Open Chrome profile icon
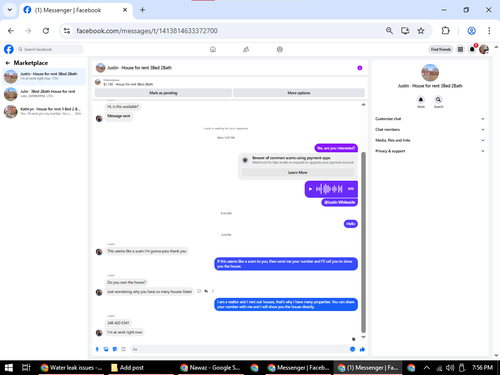This screenshot has height=375, width=500. (x=471, y=31)
